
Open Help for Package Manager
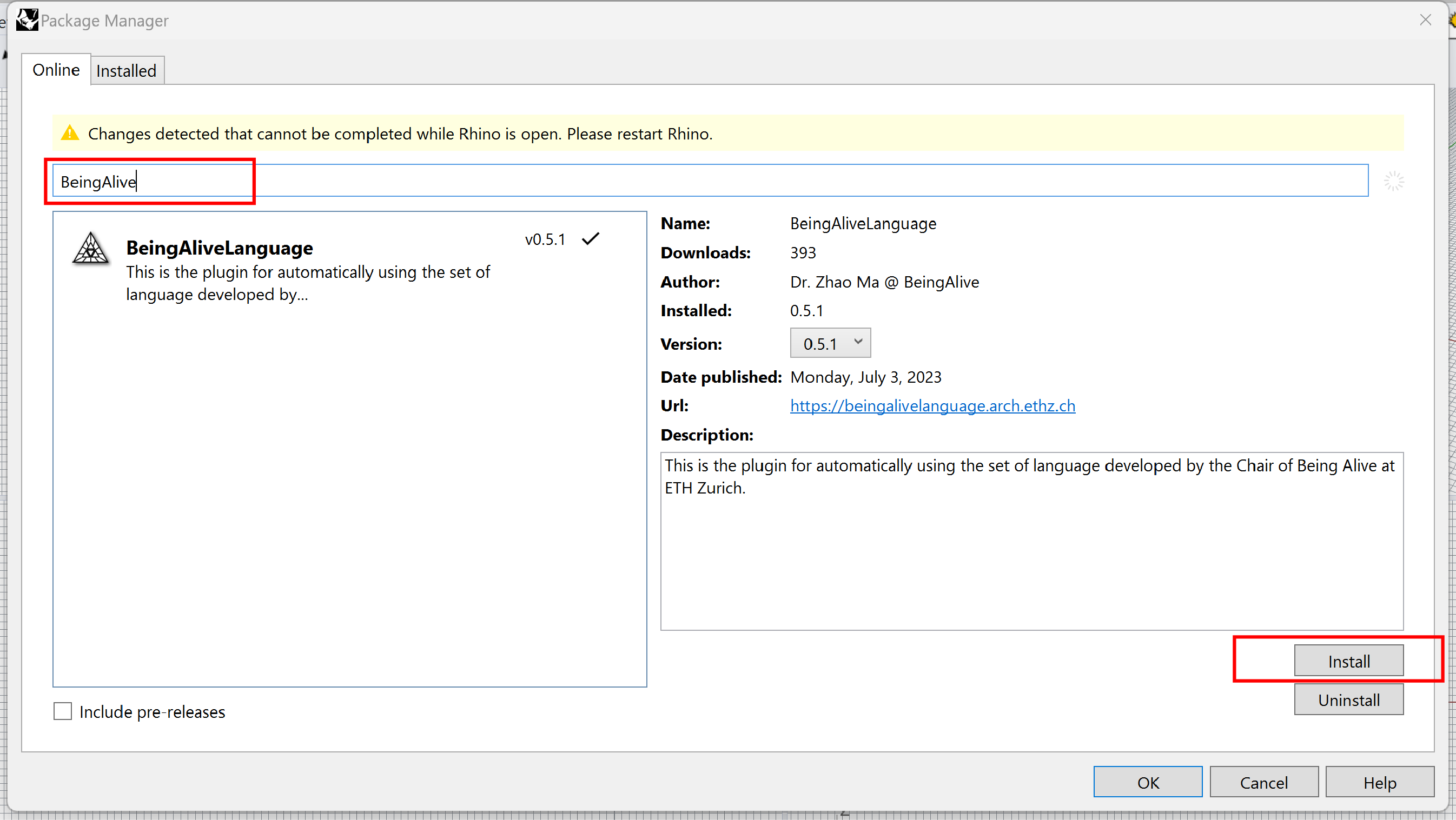coord(1380,782)
